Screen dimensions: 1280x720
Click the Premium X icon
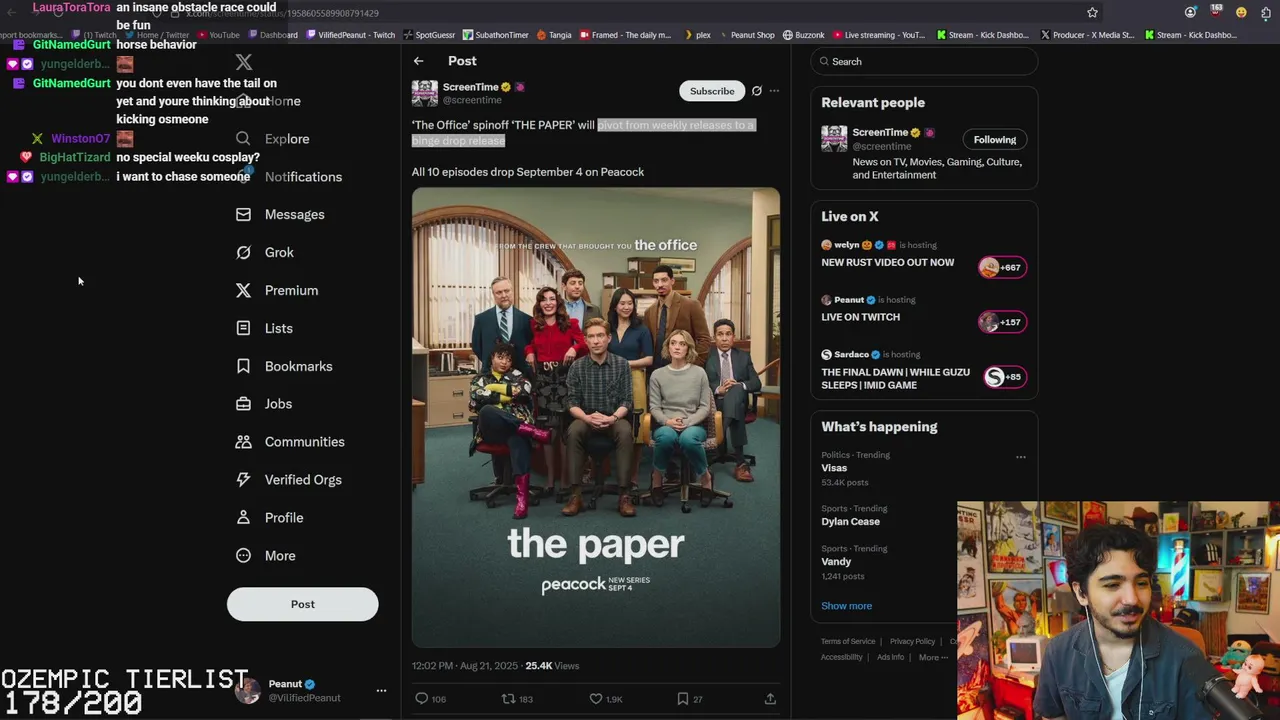243,290
